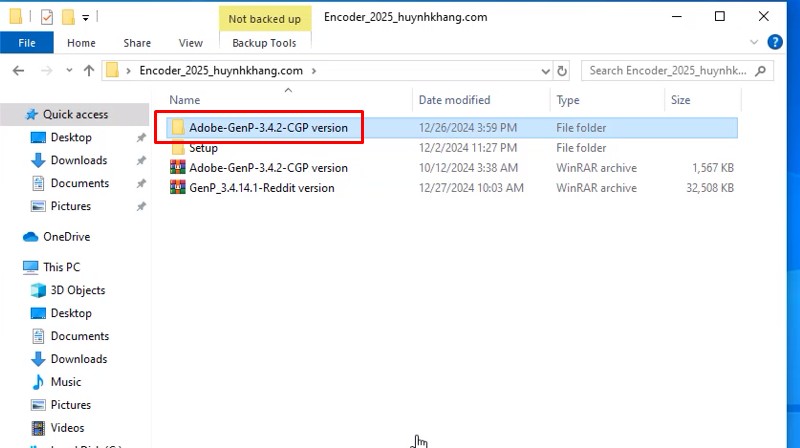Screen dimensions: 800x448
Task: Select 3D Objects under This PC
Action: point(77,290)
